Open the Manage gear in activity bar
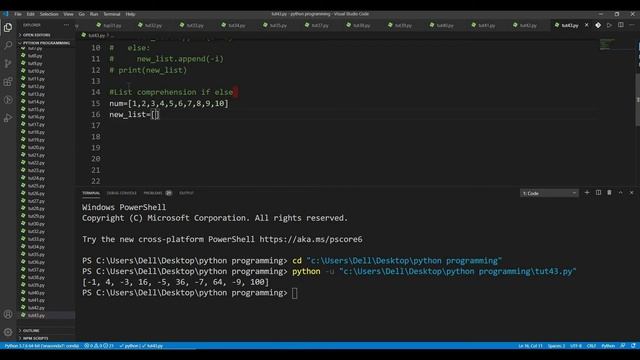Image resolution: width=640 pixels, height=360 pixels. pyautogui.click(x=8, y=332)
